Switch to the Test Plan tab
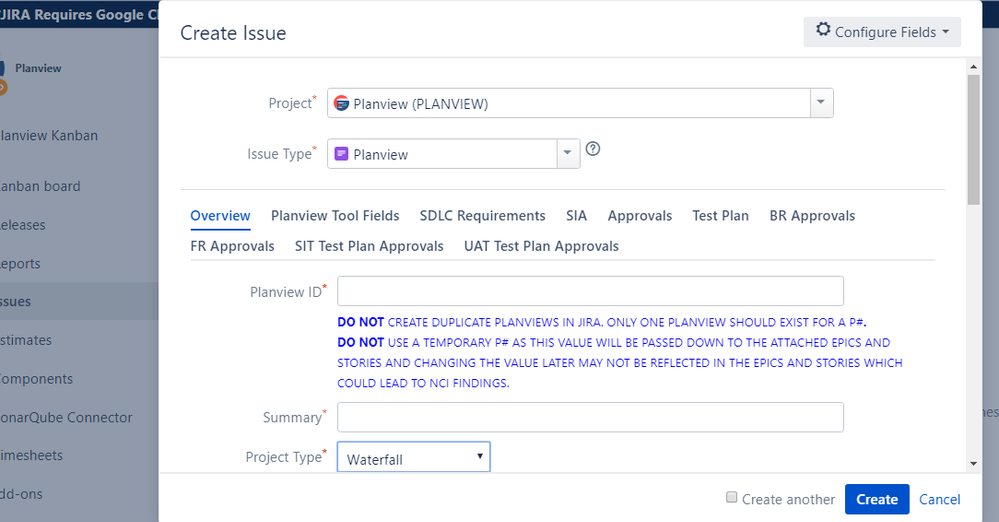Image resolution: width=999 pixels, height=522 pixels. tap(721, 215)
